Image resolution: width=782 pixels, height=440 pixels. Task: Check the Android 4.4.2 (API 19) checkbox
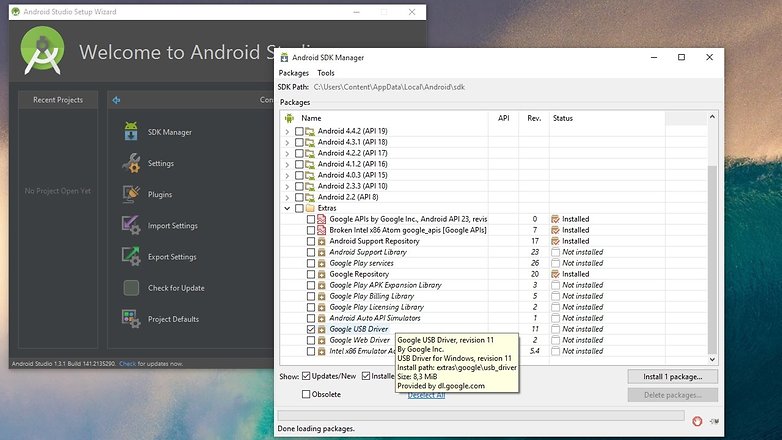click(299, 131)
